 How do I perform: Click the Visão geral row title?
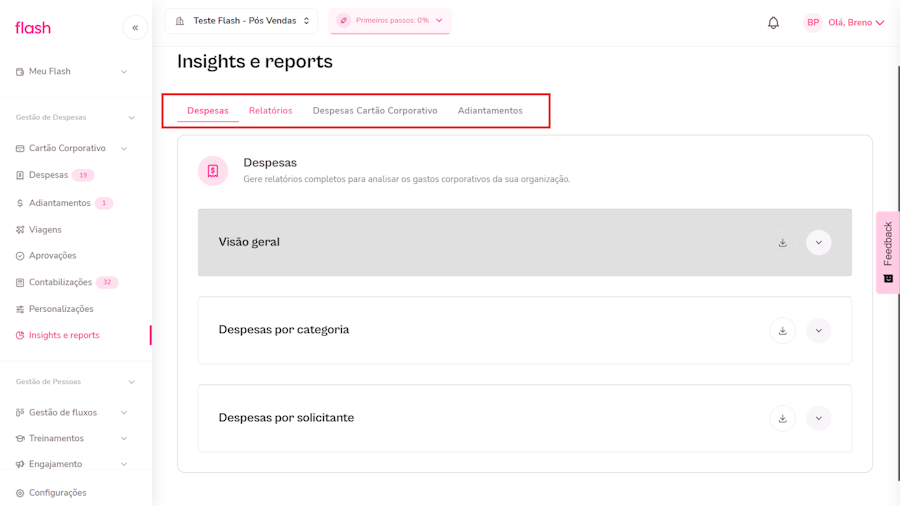(249, 242)
